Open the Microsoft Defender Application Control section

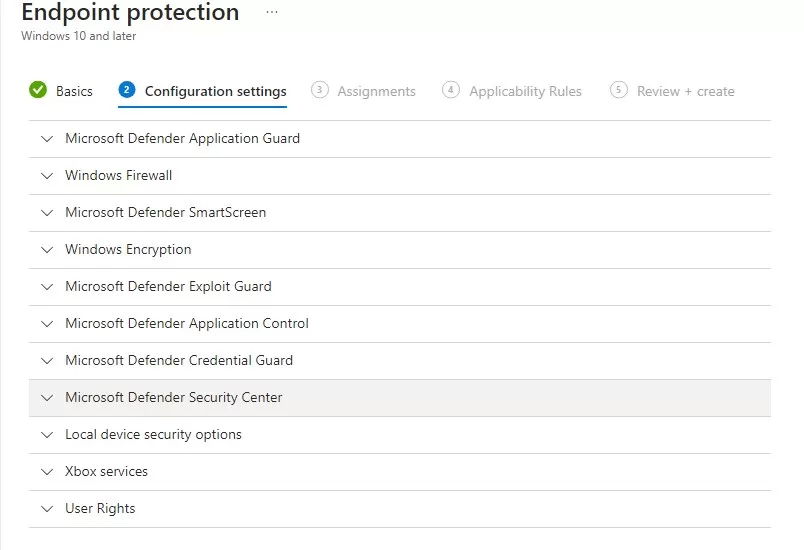pyautogui.click(x=400, y=324)
